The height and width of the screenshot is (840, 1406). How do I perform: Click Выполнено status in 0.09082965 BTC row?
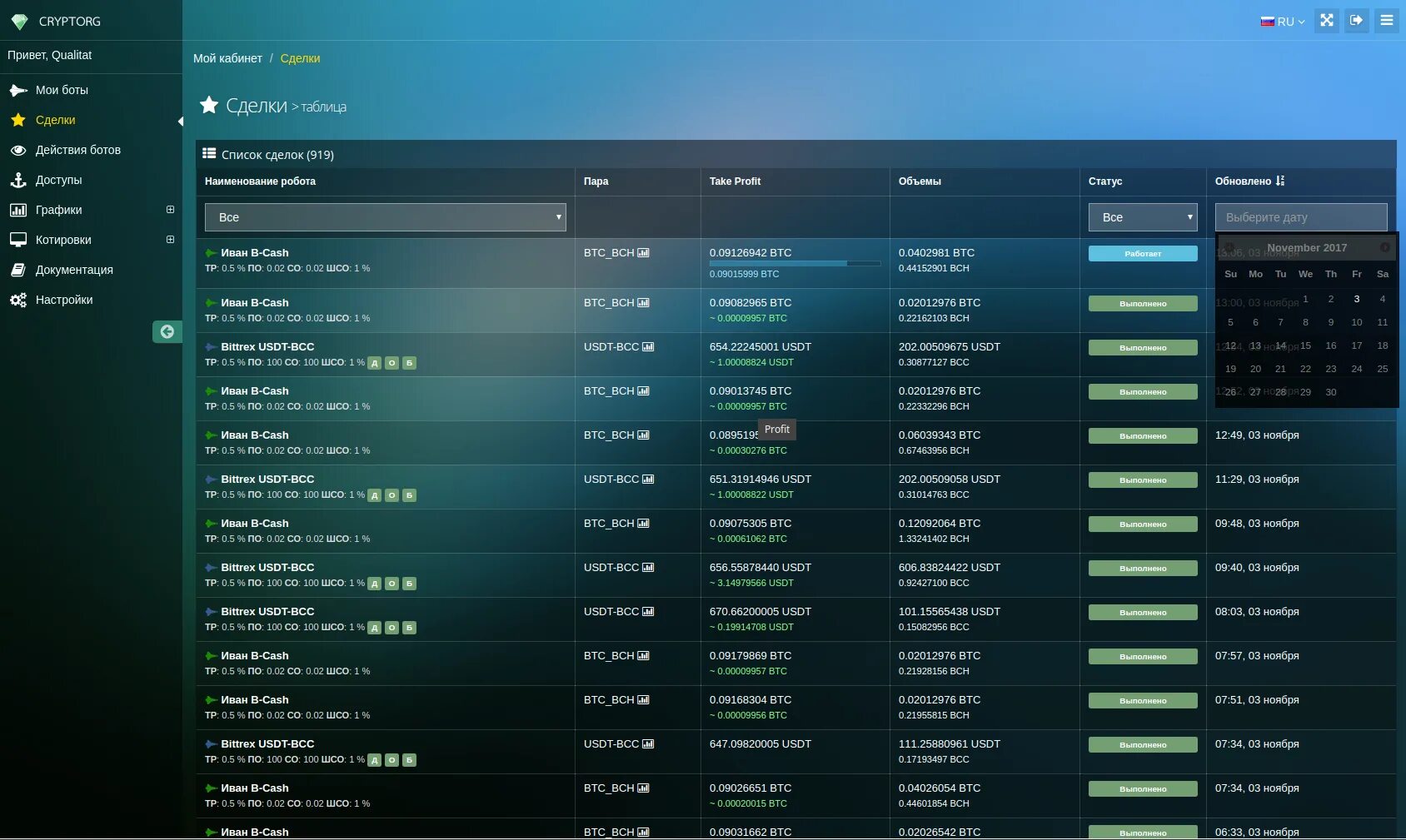click(x=1143, y=304)
